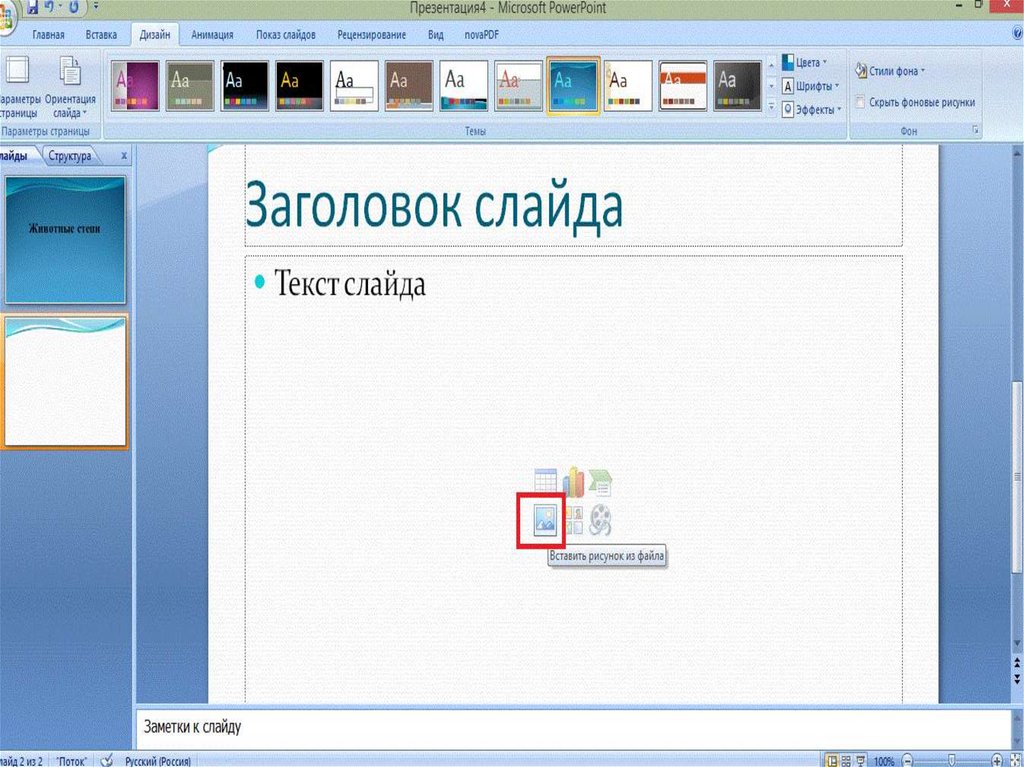
Task: Select the second slide thumbnail
Action: [65, 382]
